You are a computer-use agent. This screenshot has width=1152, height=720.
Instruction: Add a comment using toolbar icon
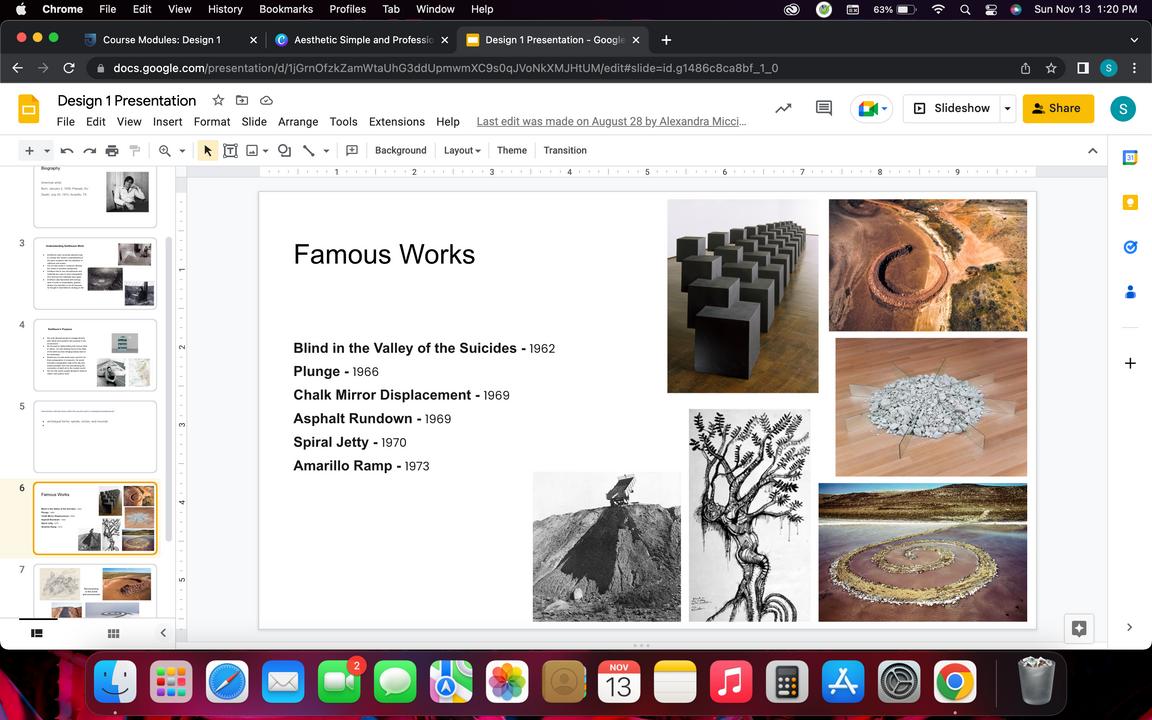click(352, 150)
